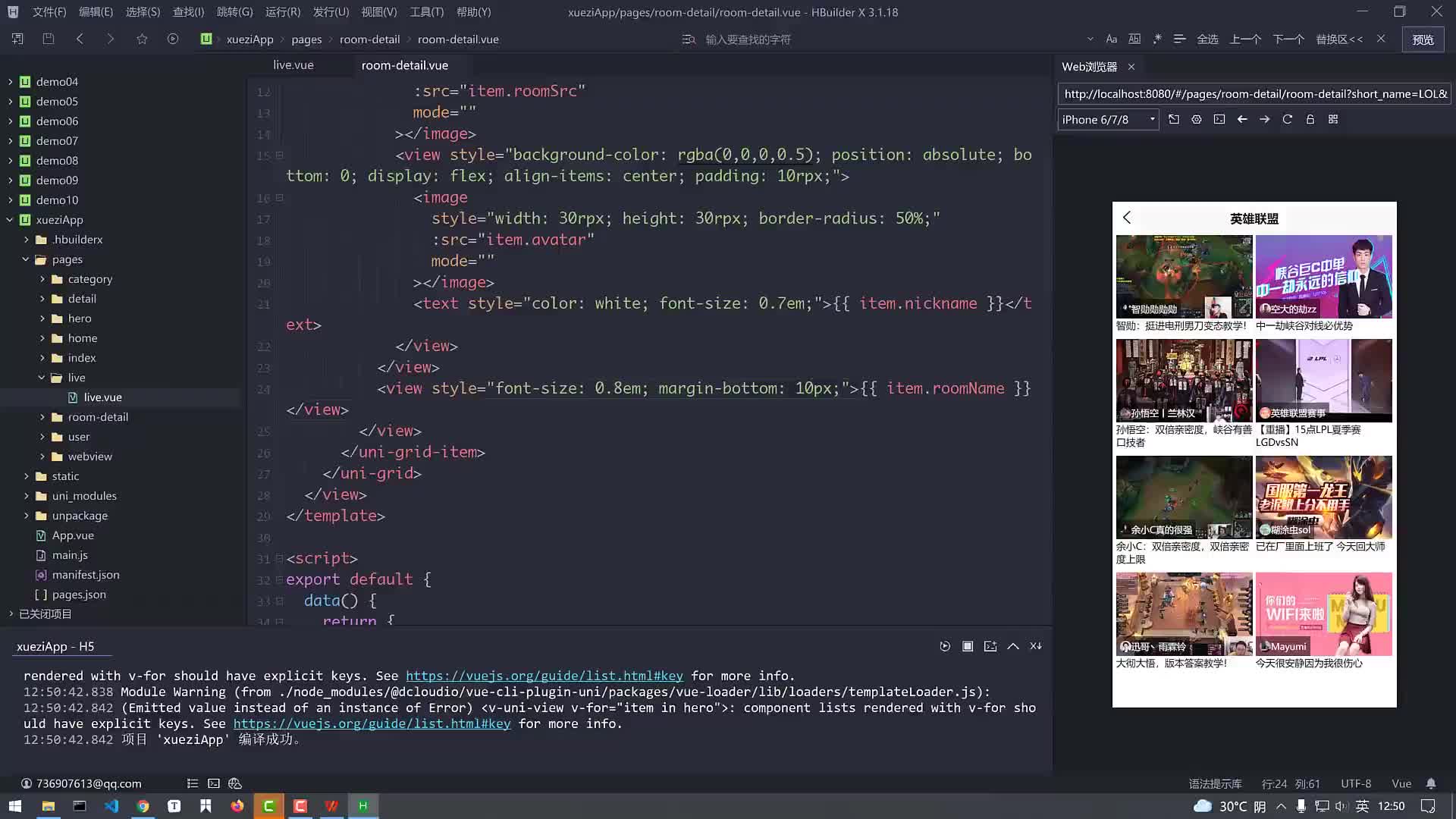Fold code block at line 15

279,155
